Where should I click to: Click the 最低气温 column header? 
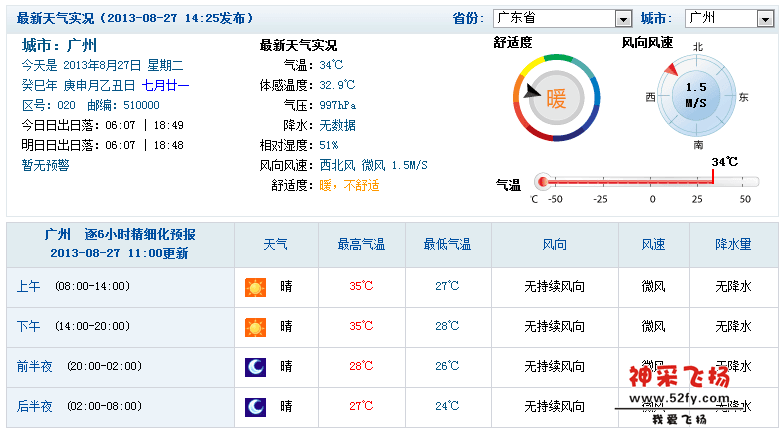(447, 245)
